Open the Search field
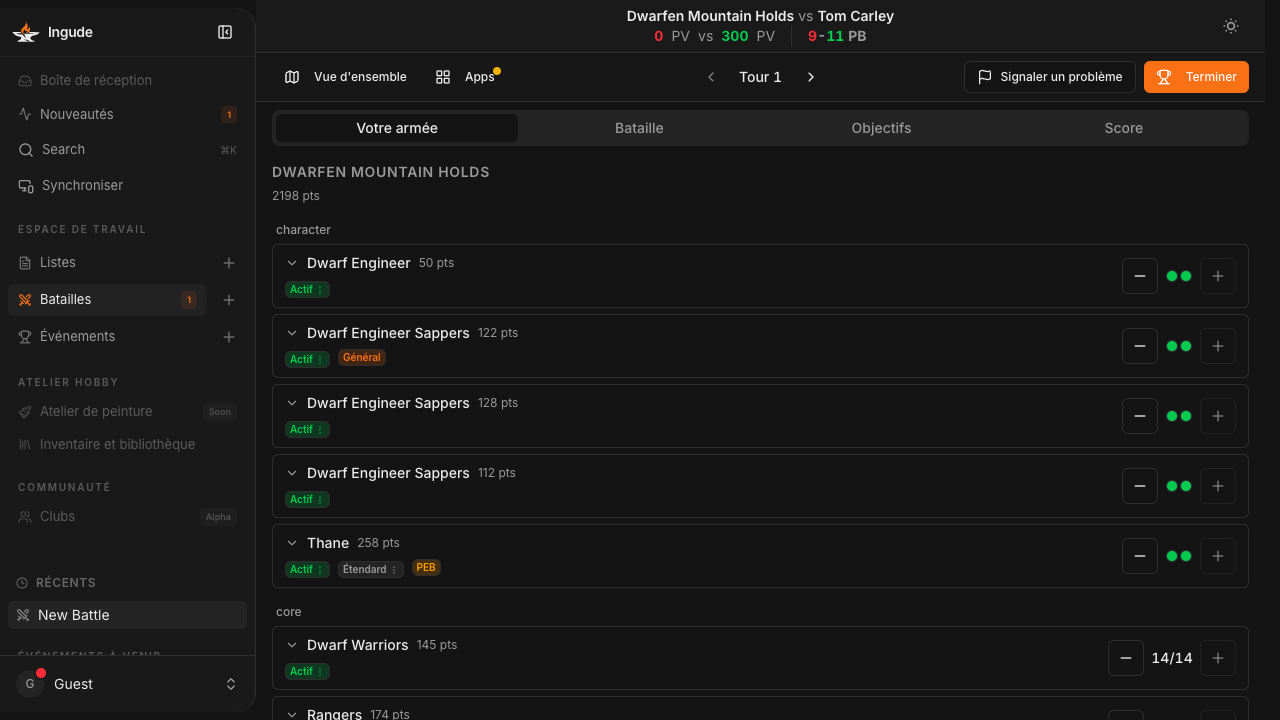Viewport: 1280px width, 720px height. (127, 149)
